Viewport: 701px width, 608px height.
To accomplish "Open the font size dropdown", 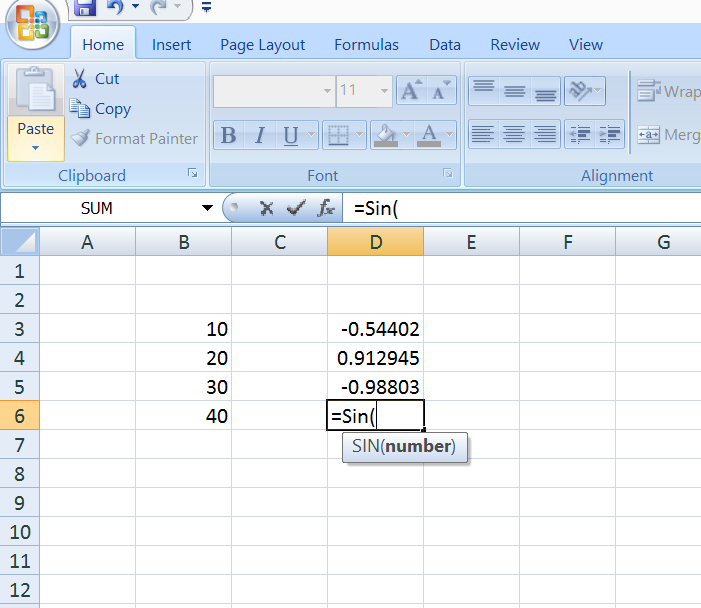I will [x=383, y=91].
